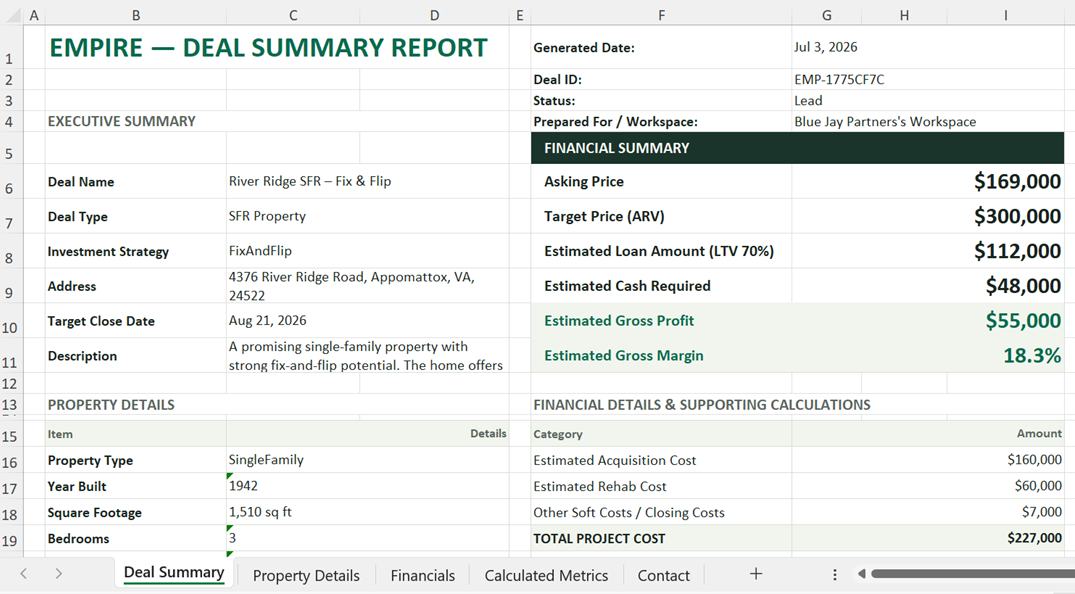The width and height of the screenshot is (1075, 594).
Task: Select column A header
Action: (34, 15)
